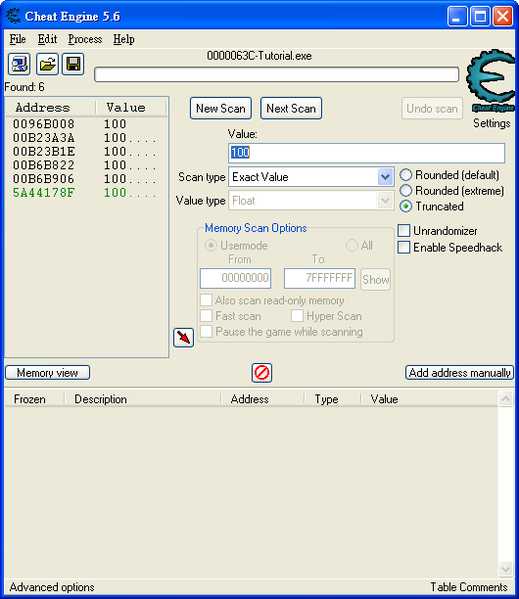The image size is (519, 599).
Task: Minimize the Cheat Engine window
Action: coord(457,16)
